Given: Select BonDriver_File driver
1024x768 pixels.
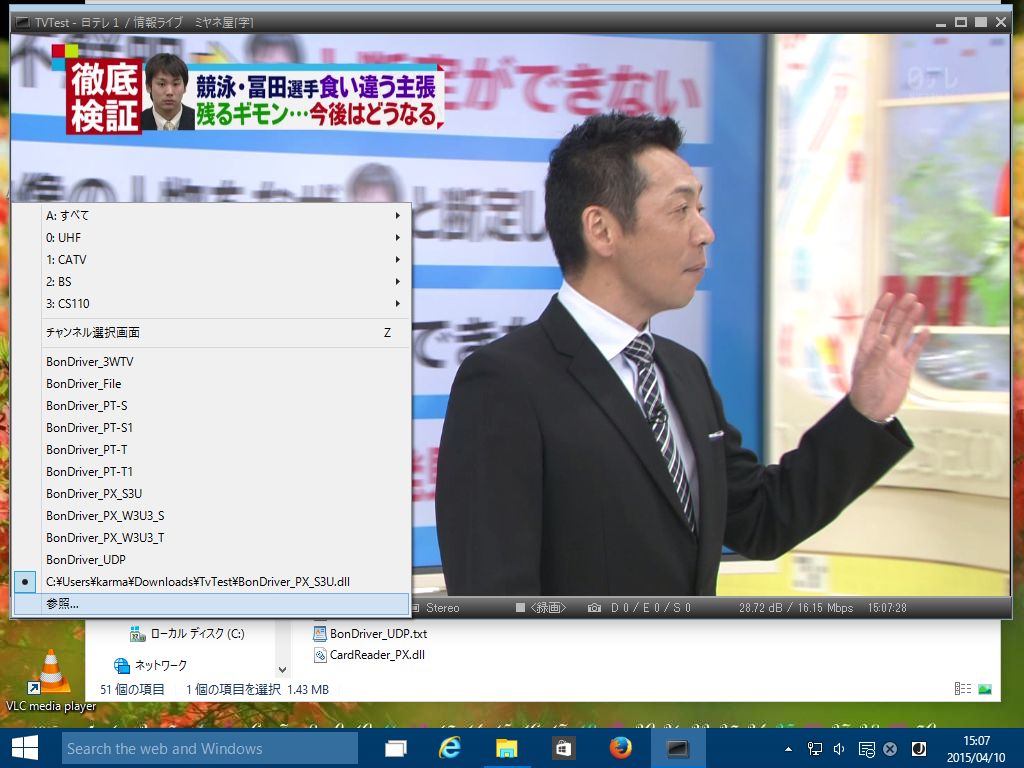Looking at the screenshot, I should pyautogui.click(x=212, y=384).
